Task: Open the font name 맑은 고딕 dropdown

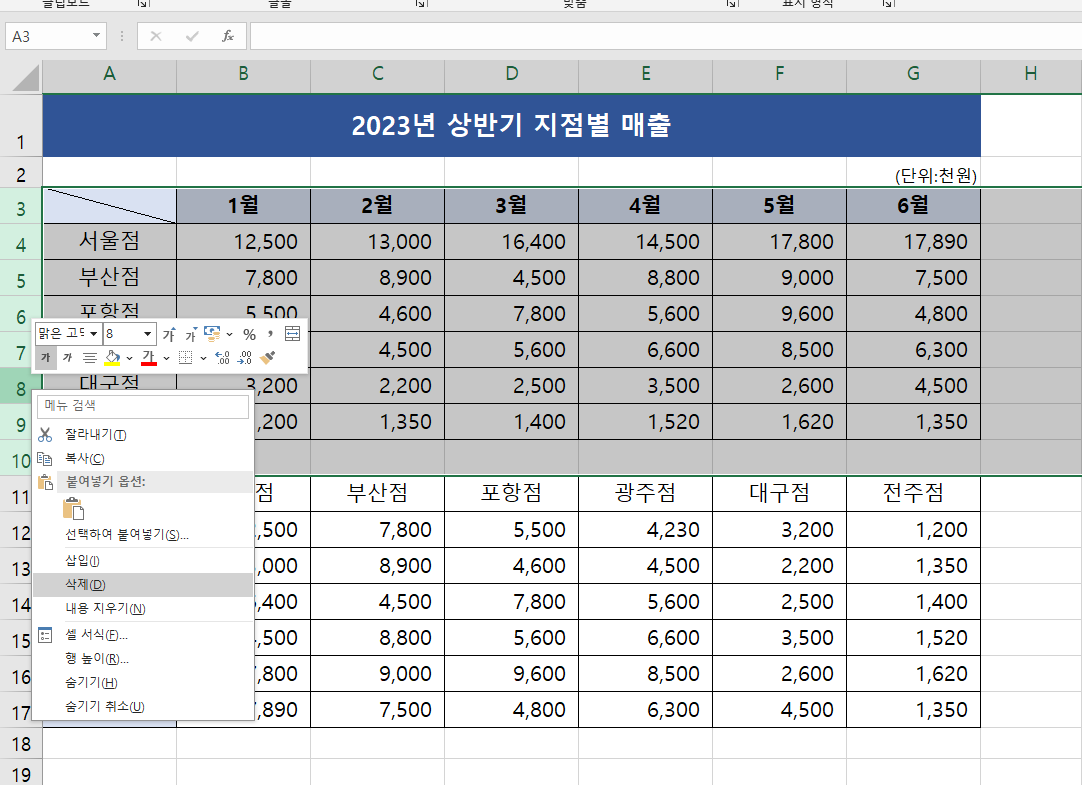Action: coord(93,334)
